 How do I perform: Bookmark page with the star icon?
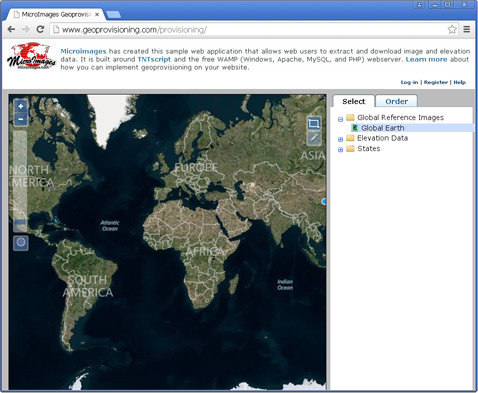pyautogui.click(x=452, y=29)
